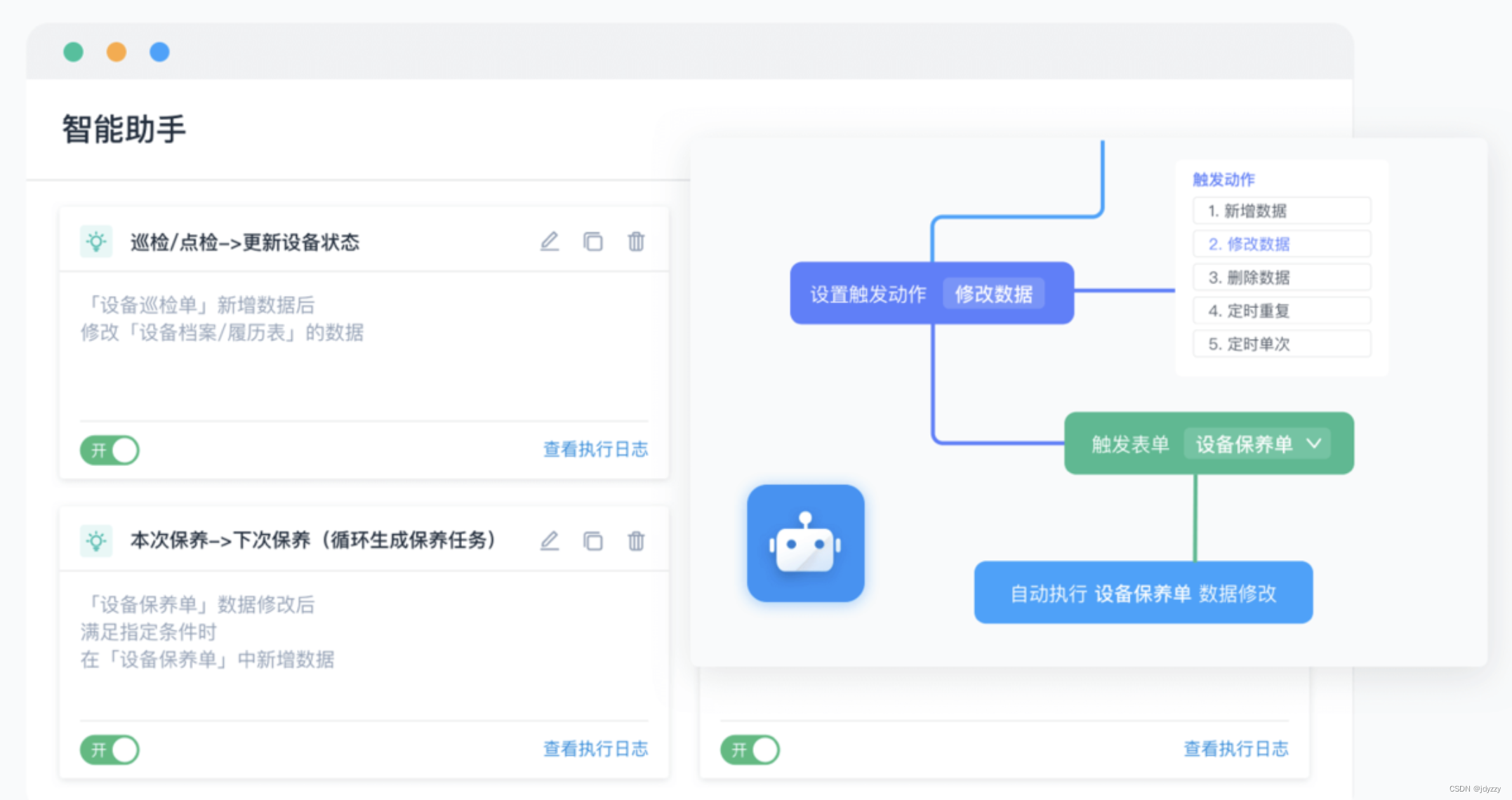Click lightbulb icon beside 巡检/点检 title
1512x800 pixels.
[x=96, y=242]
